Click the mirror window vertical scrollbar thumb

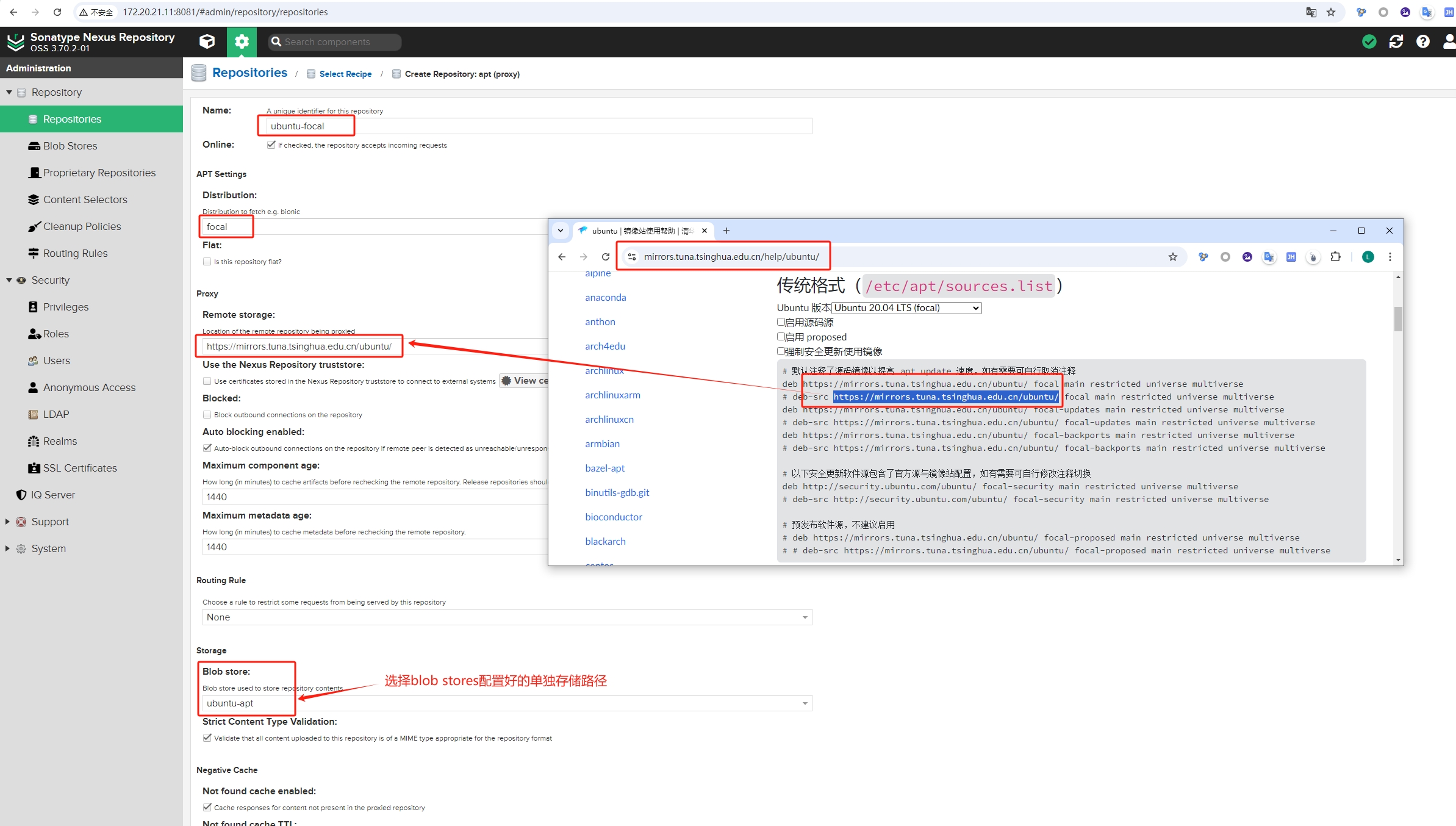click(x=1398, y=318)
